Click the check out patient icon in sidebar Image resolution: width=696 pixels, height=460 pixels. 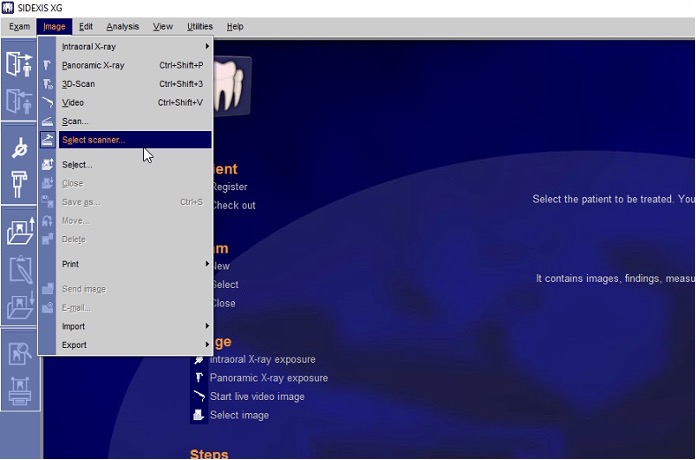coord(19,101)
